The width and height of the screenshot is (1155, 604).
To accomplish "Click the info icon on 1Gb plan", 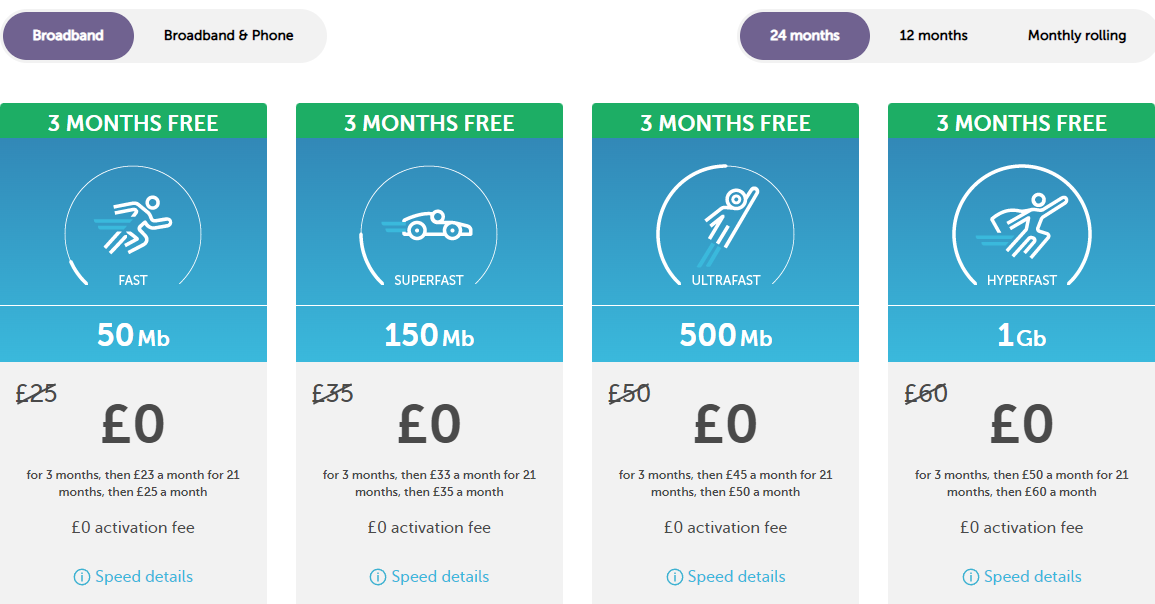I will 971,577.
